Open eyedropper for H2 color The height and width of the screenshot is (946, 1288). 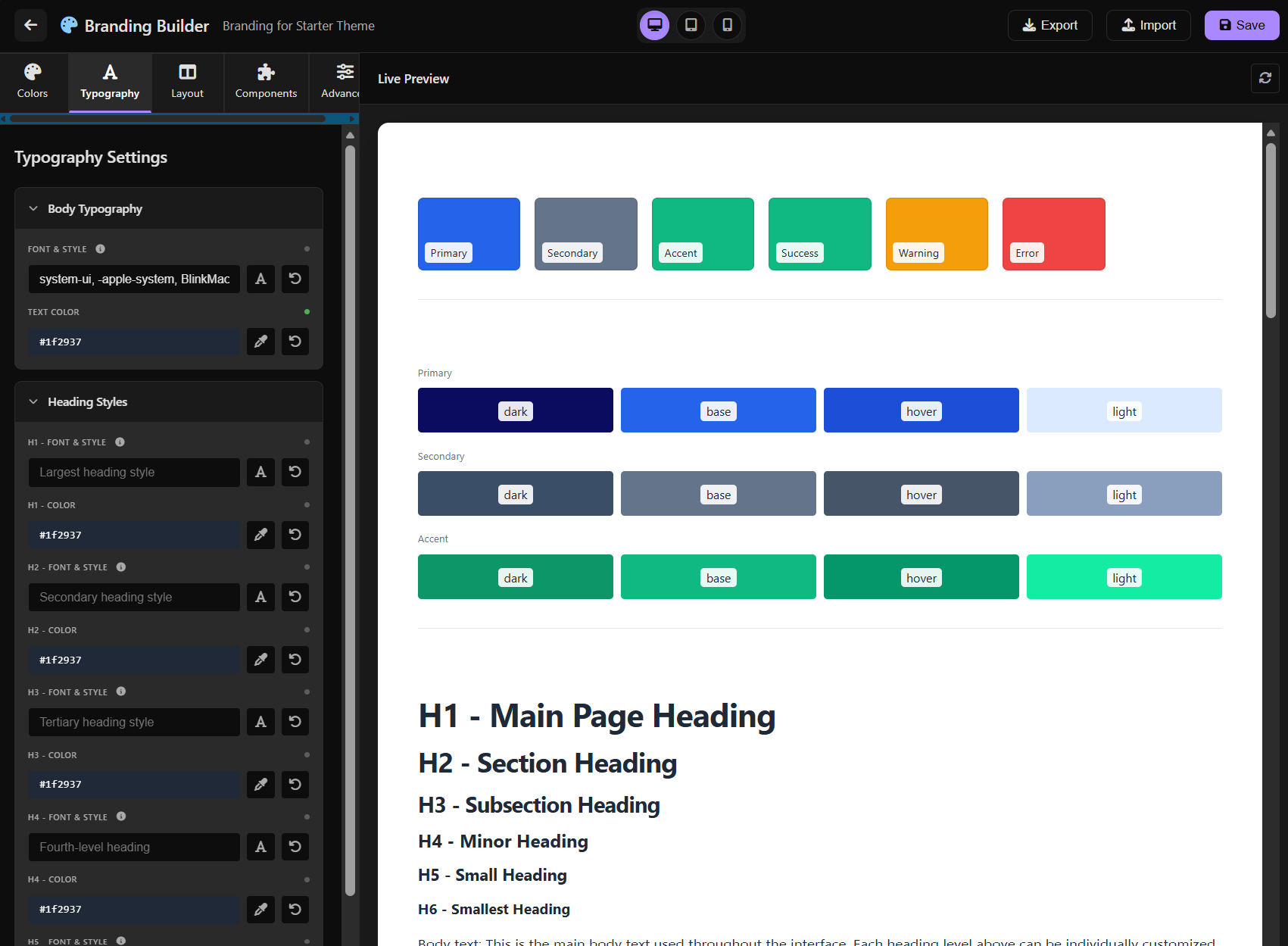pyautogui.click(x=260, y=660)
